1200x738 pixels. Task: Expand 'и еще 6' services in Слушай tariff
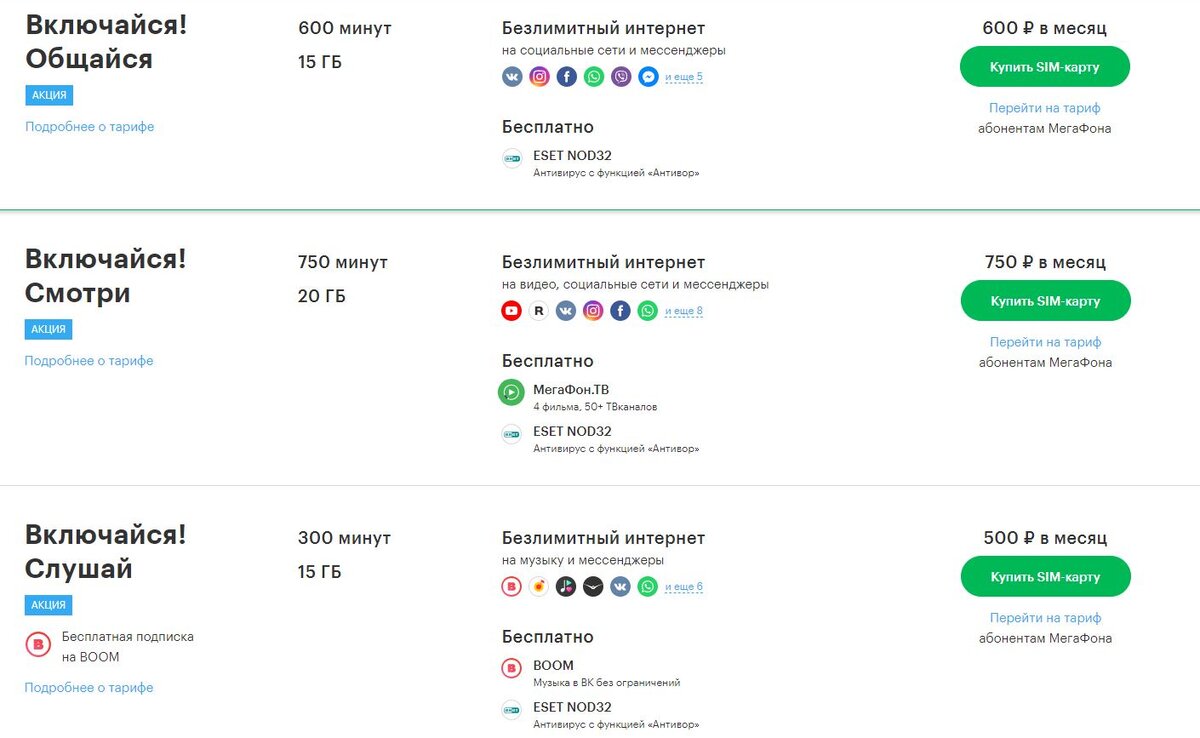[684, 587]
